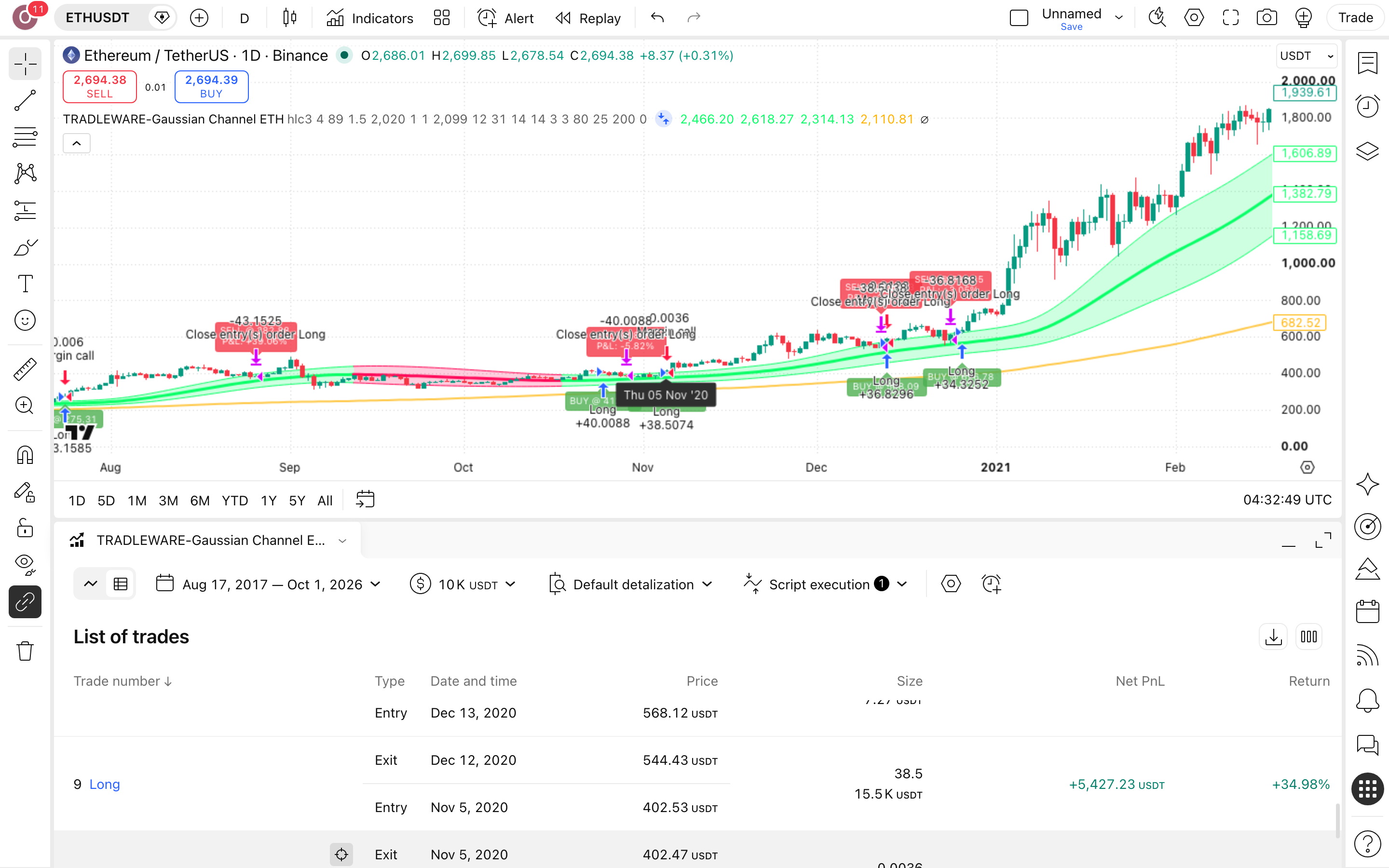Open the 10K USDT capital dropdown
Screen dimensions: 1389x868
pyautogui.click(x=463, y=584)
